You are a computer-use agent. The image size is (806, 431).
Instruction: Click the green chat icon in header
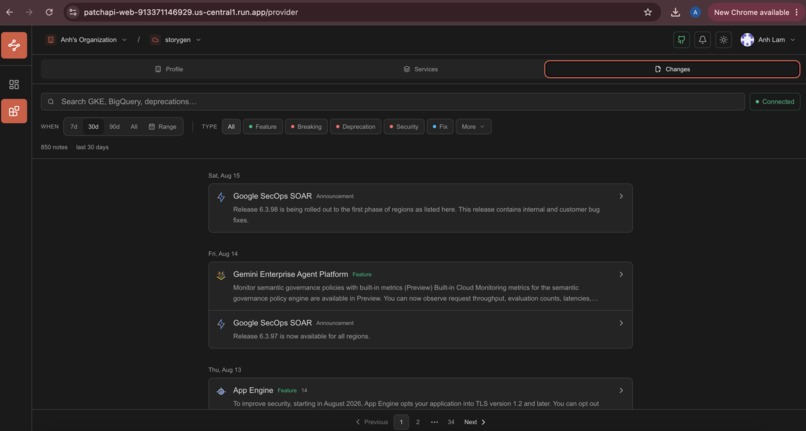681,40
